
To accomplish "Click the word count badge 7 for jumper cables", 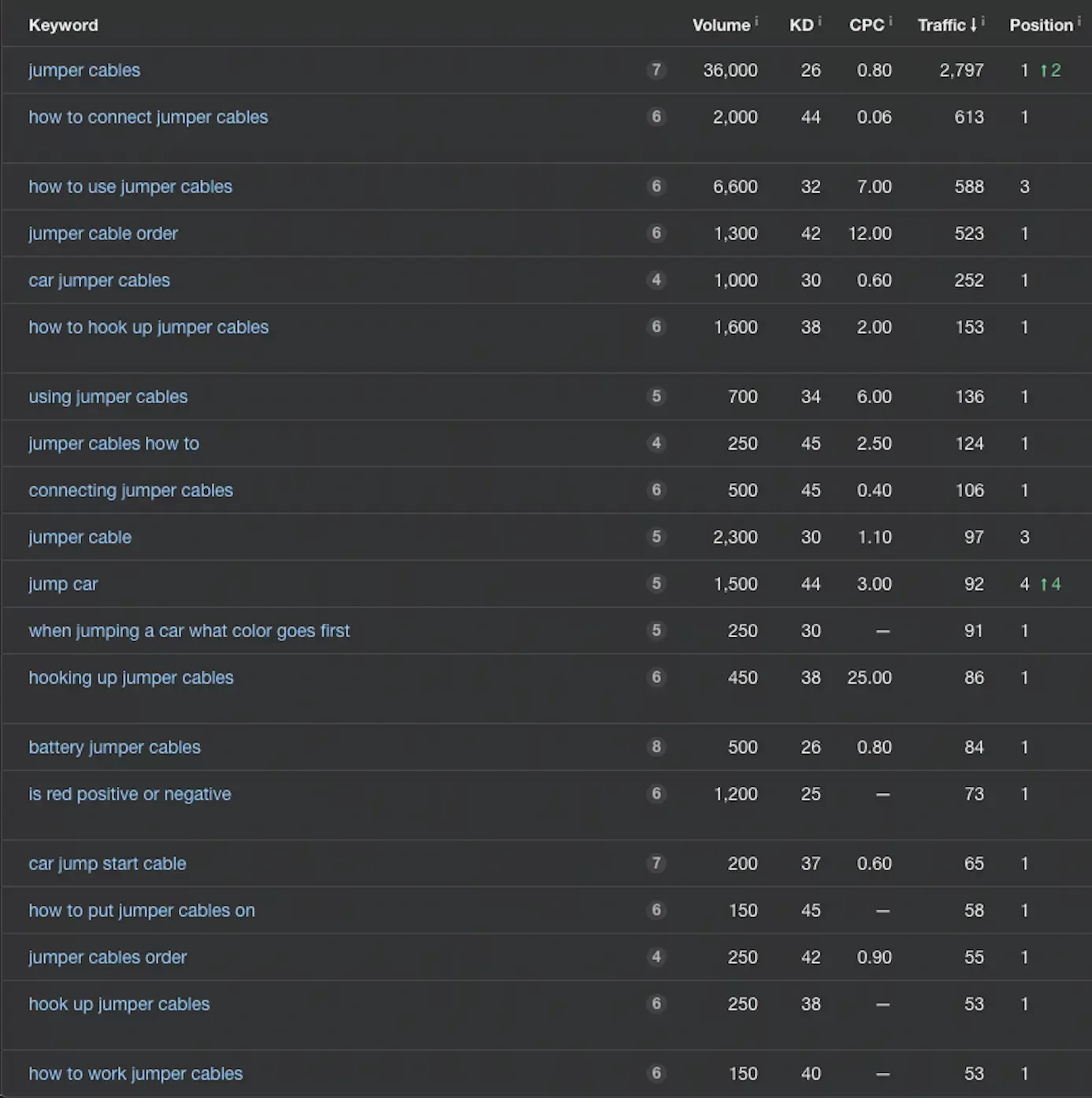I will (x=656, y=70).
